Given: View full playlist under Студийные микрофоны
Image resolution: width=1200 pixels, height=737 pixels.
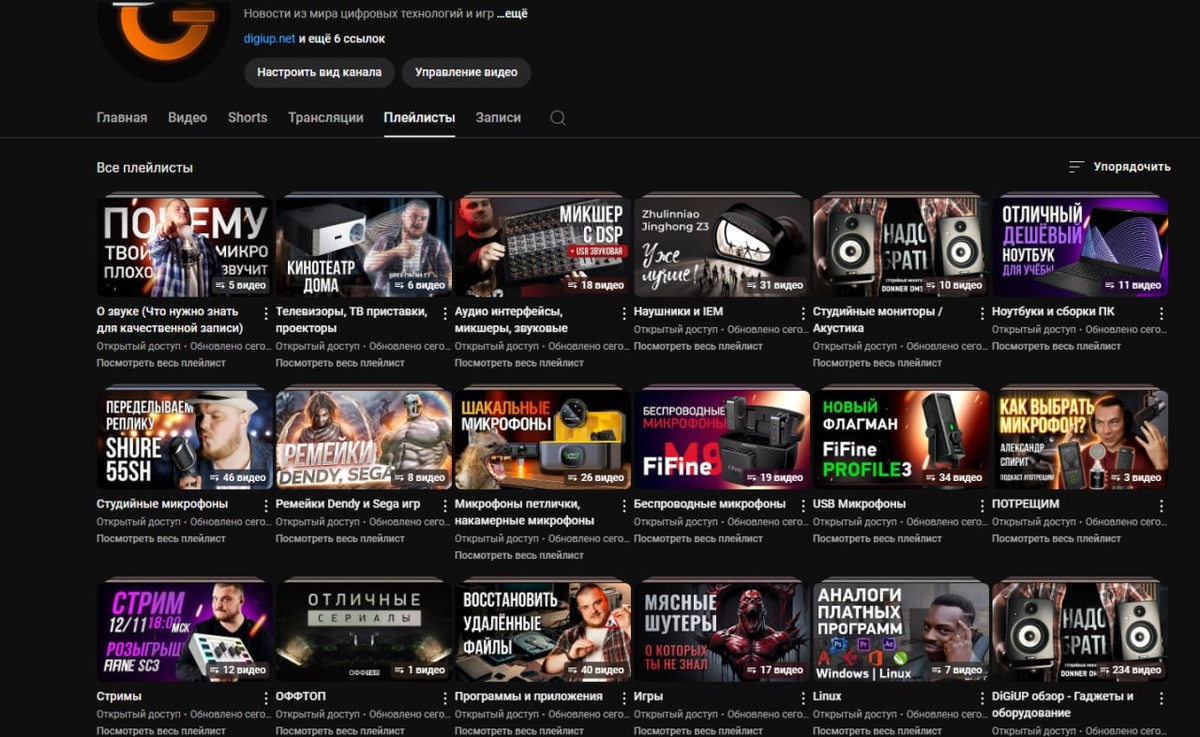Looking at the screenshot, I should pos(161,538).
